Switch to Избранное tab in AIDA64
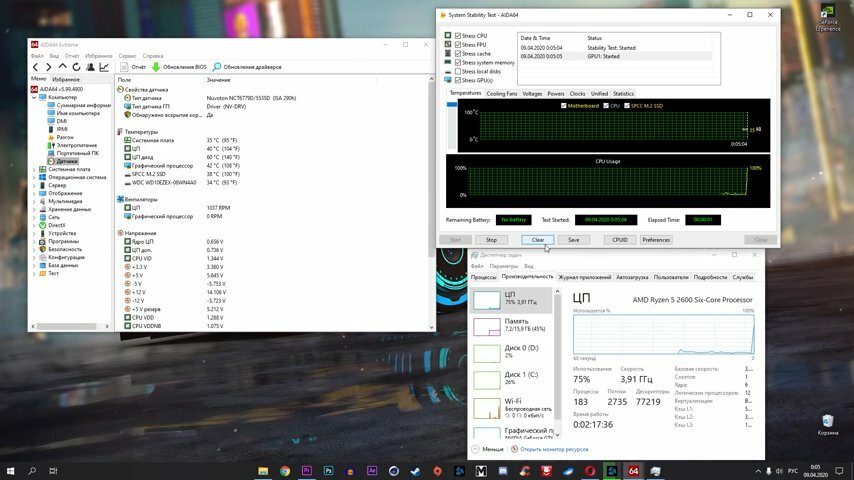This screenshot has width=854, height=480. [x=65, y=79]
